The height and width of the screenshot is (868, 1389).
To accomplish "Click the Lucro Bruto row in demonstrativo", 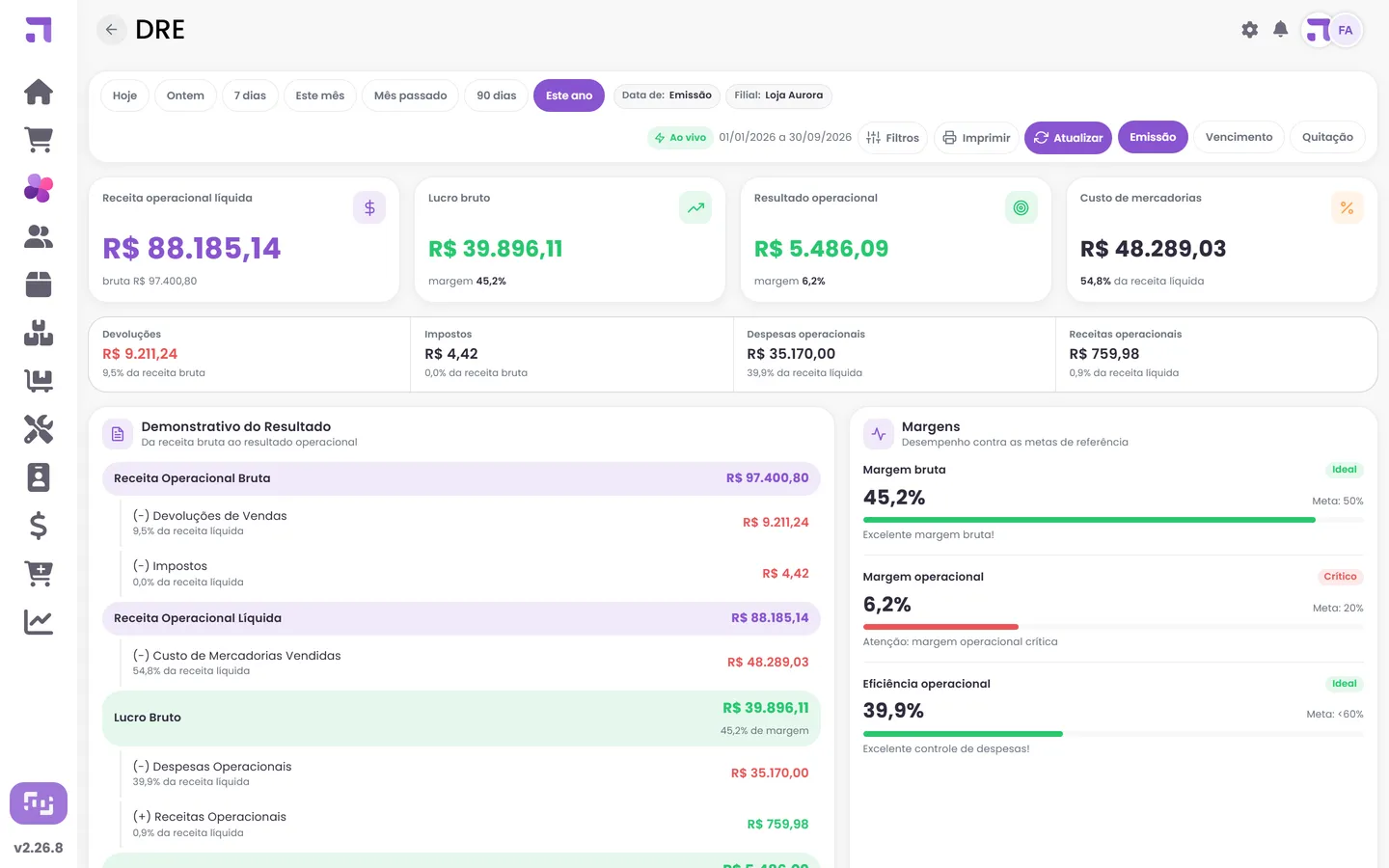I will [x=461, y=718].
